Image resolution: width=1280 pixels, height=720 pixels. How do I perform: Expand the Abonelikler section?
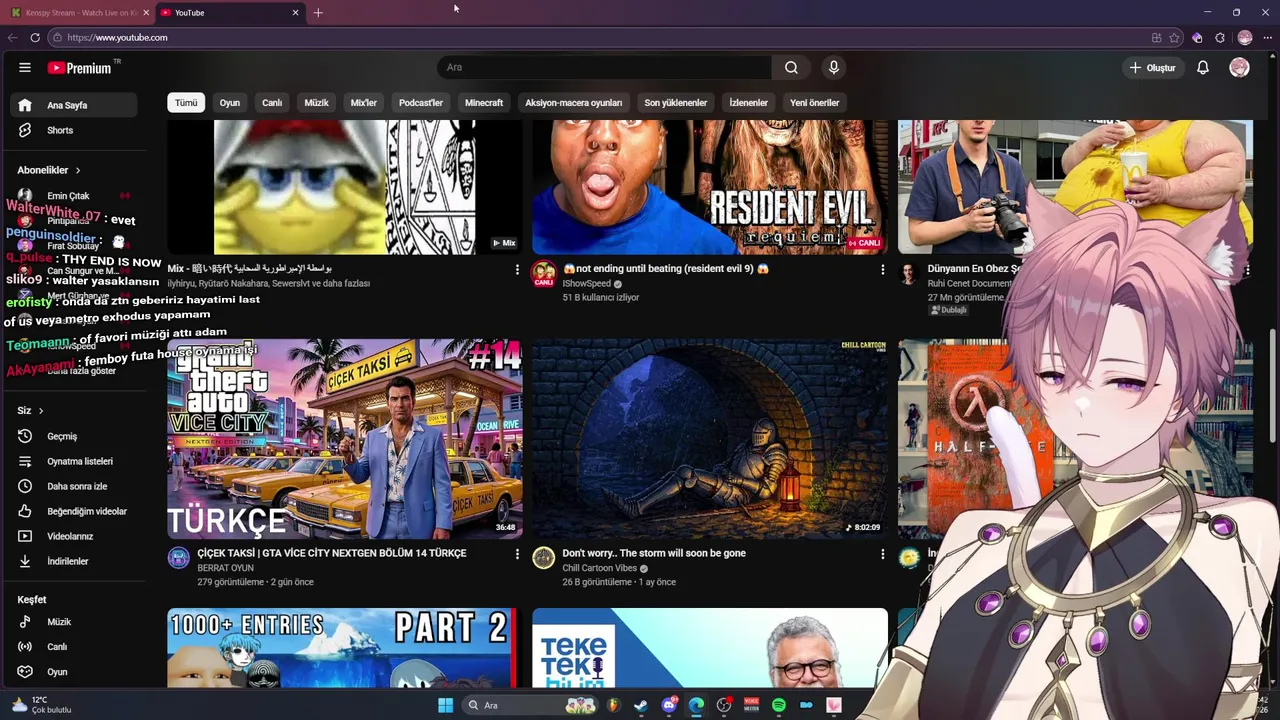[49, 170]
